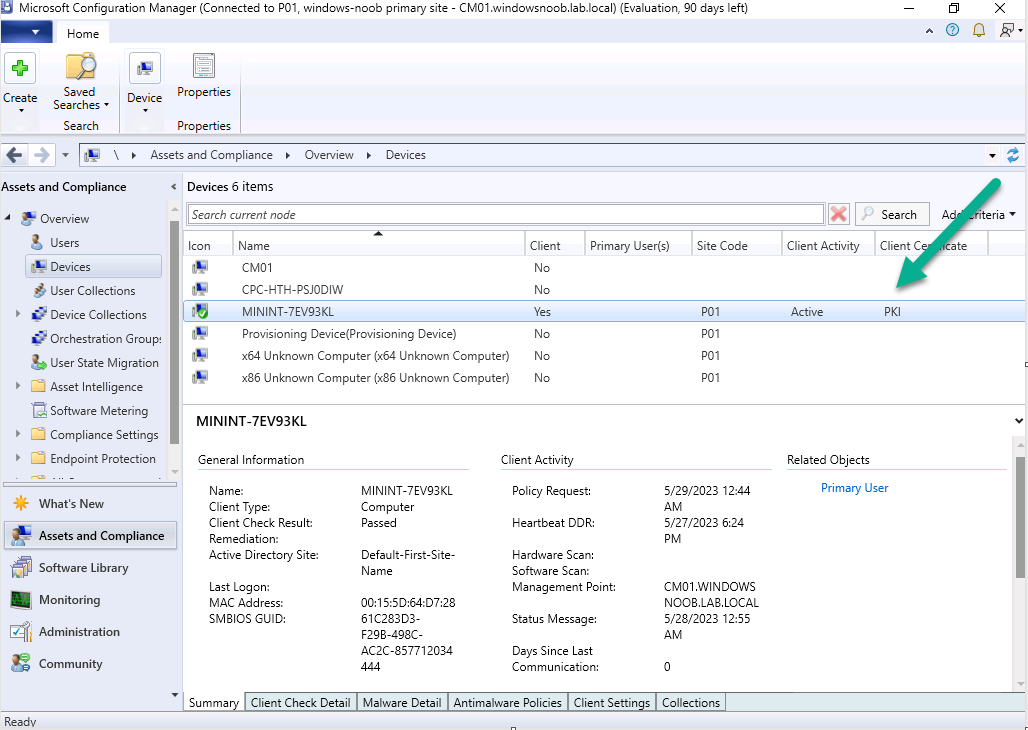Open the Antimalware Policies tab
Viewport: 1028px width, 730px height.
[x=507, y=702]
